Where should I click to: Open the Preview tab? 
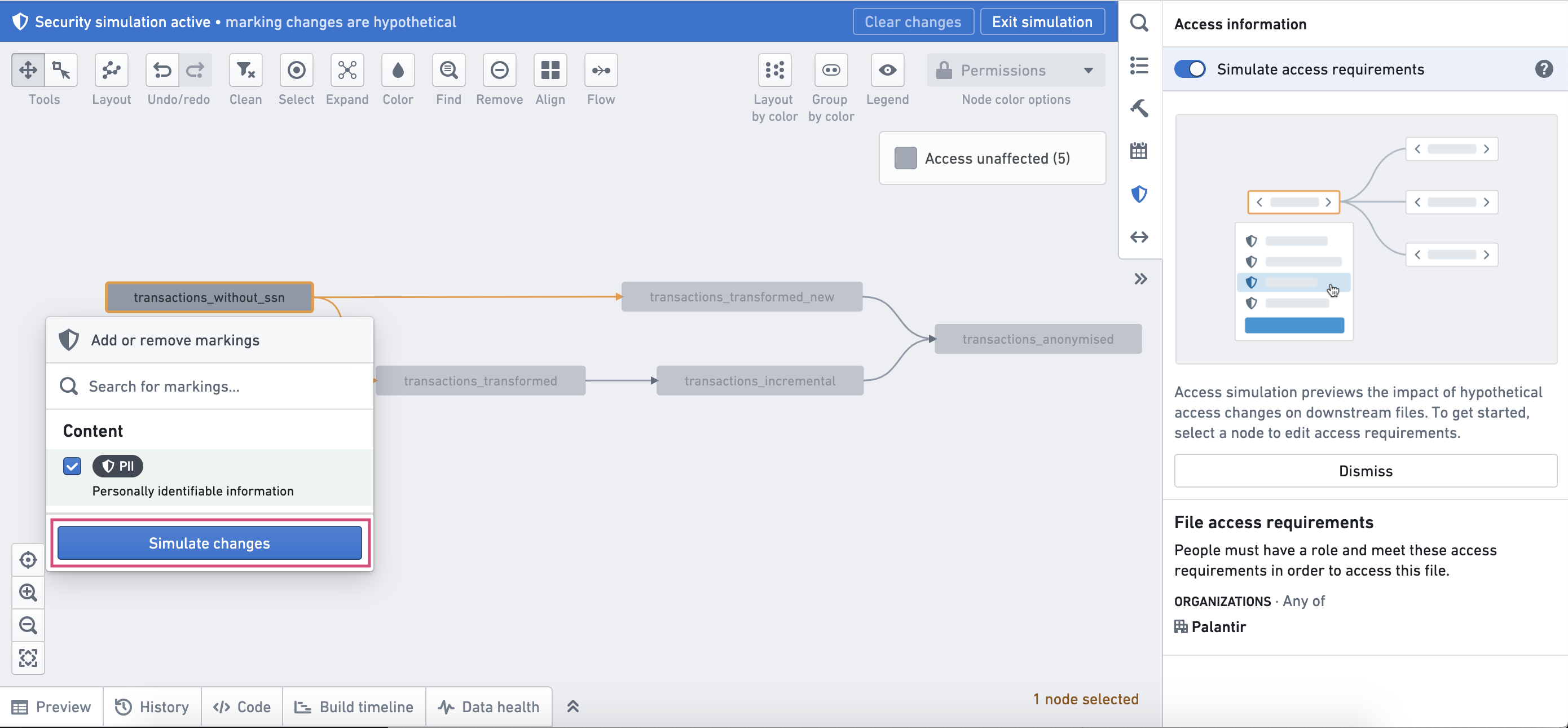(52, 707)
